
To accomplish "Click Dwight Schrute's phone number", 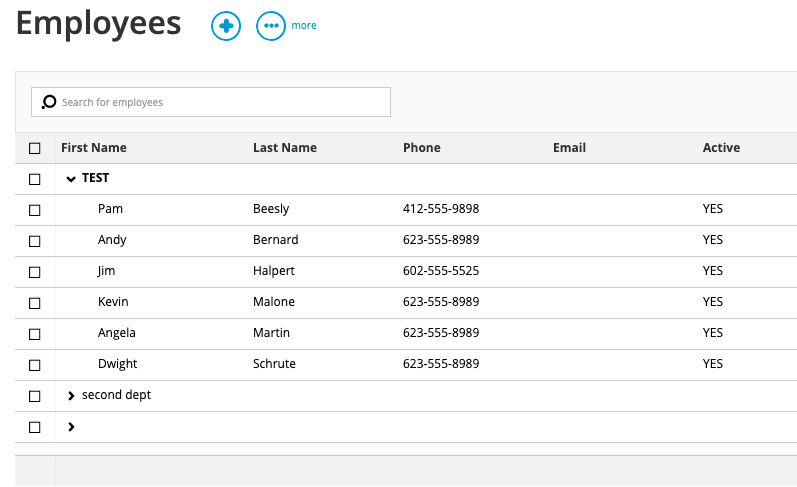I will pos(441,363).
